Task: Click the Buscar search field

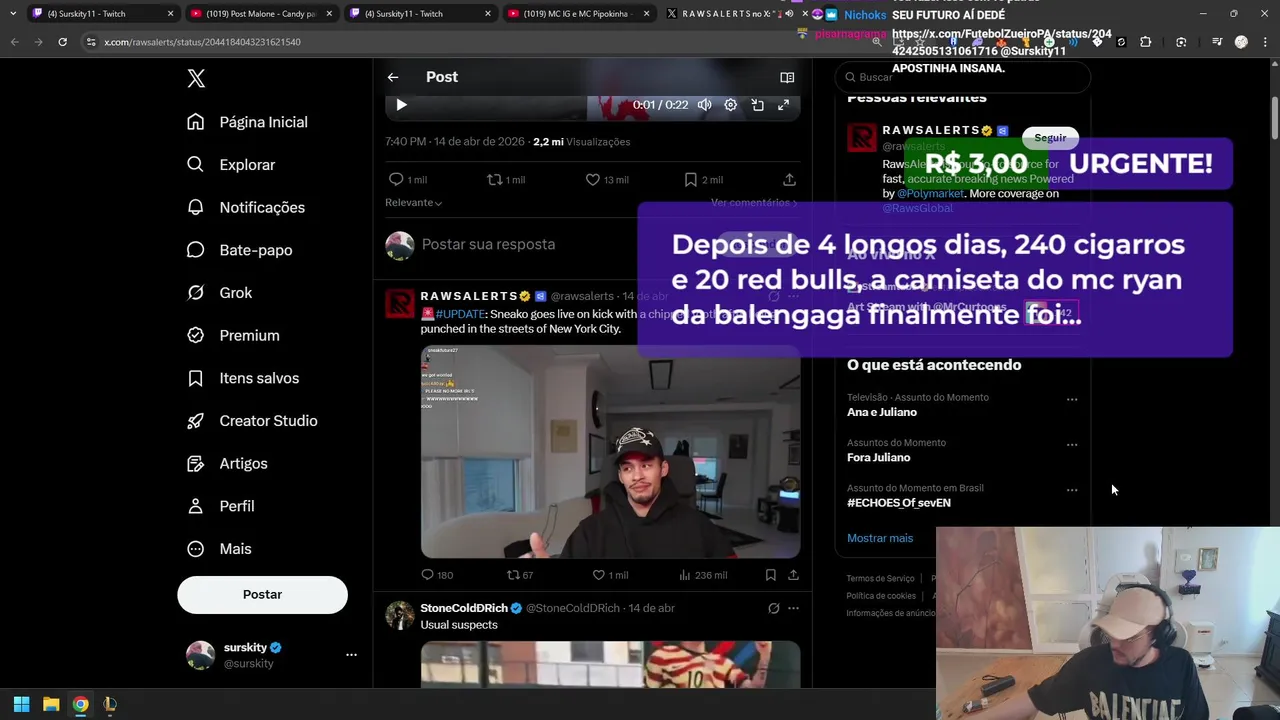Action: [x=962, y=77]
